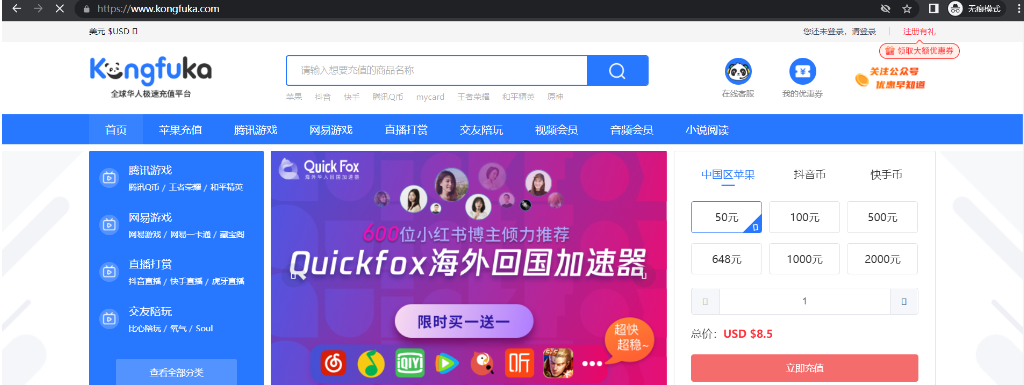This screenshot has width=1024, height=385.
Task: Switch to the 中国区苹果 tab
Action: point(728,175)
